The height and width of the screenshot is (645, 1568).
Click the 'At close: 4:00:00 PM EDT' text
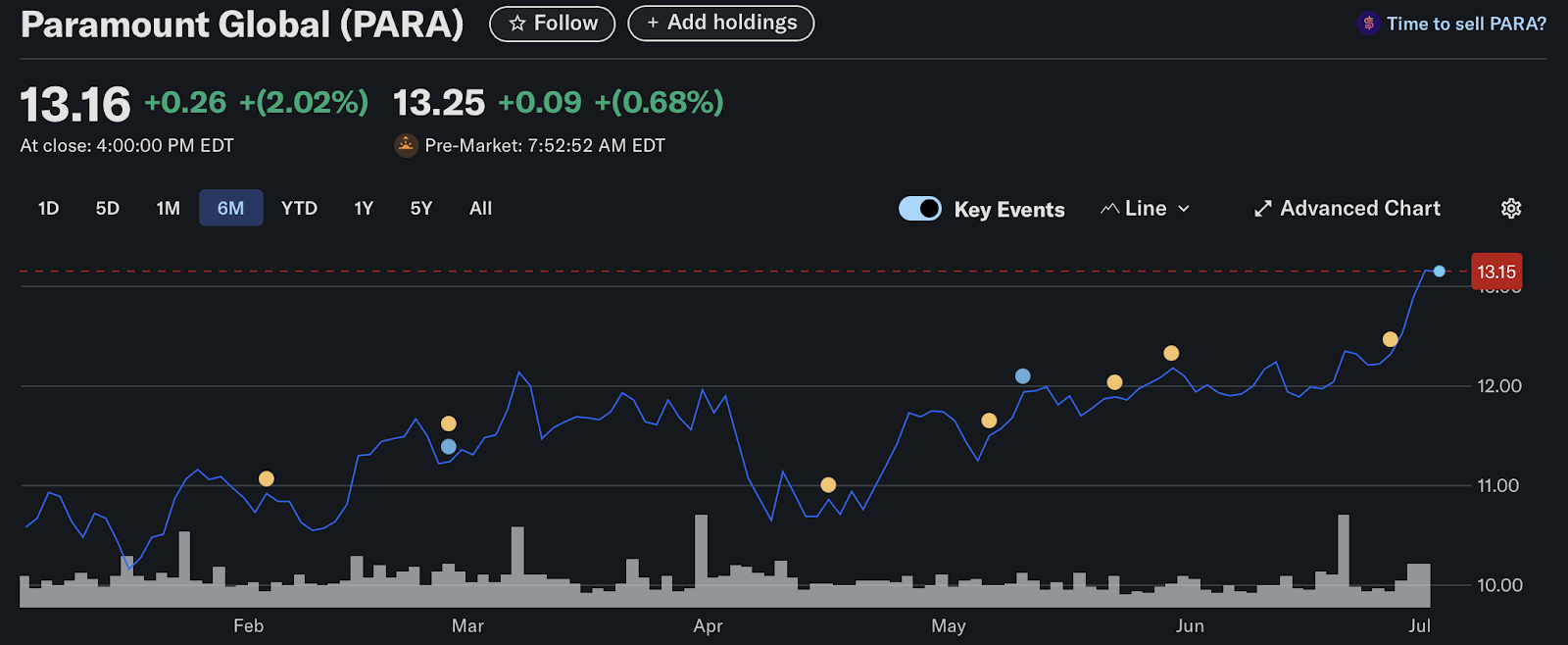pyautogui.click(x=127, y=146)
